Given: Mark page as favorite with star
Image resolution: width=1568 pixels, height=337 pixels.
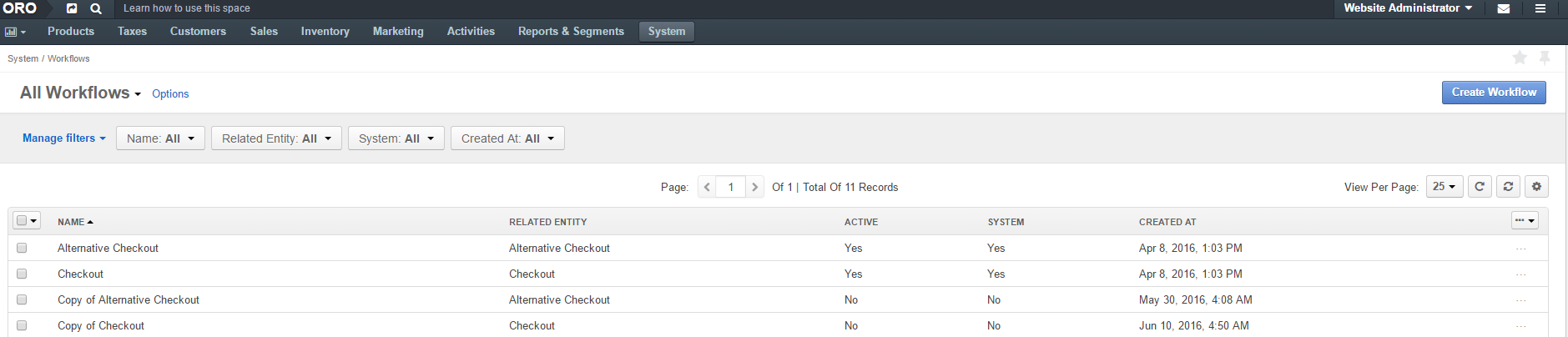Looking at the screenshot, I should click(1520, 58).
